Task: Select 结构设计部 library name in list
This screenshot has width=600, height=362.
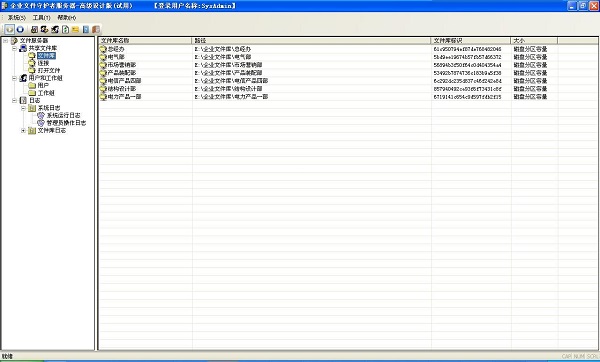Action: 122,89
